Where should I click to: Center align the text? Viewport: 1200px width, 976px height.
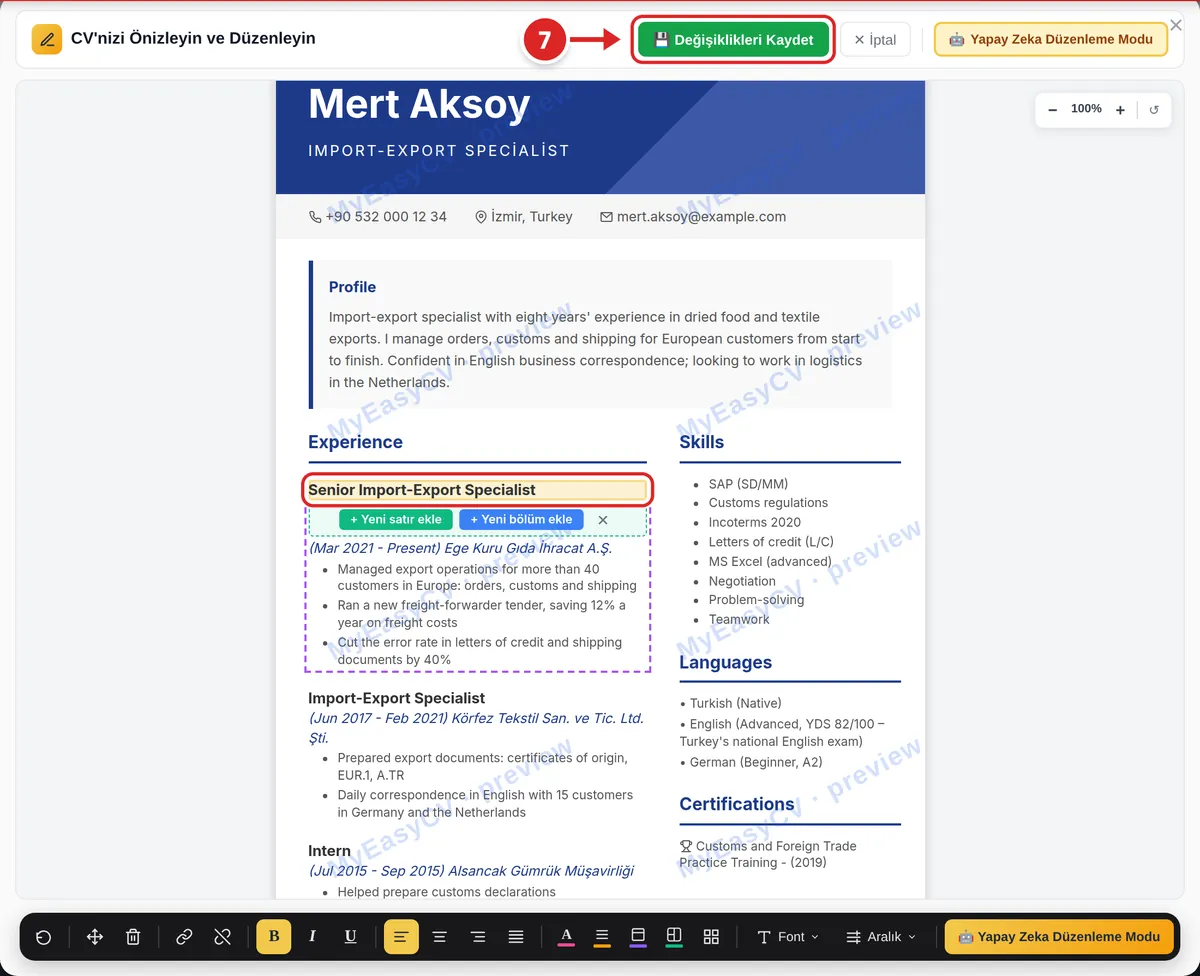tap(439, 937)
